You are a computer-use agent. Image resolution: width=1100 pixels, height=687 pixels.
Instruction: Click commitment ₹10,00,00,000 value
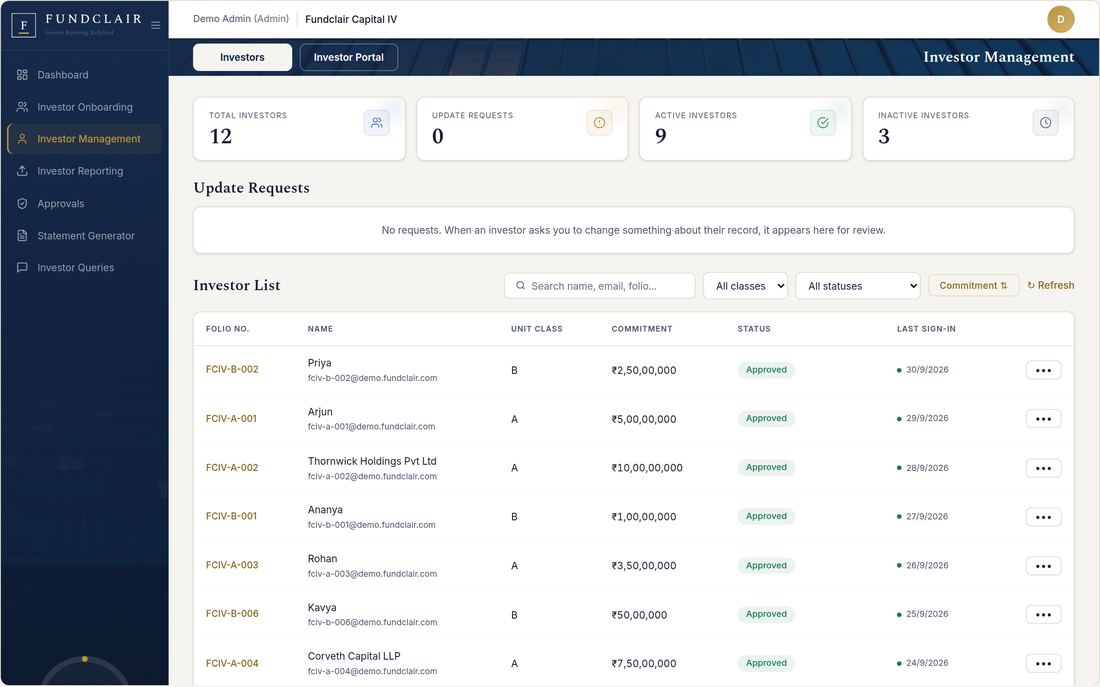647,468
